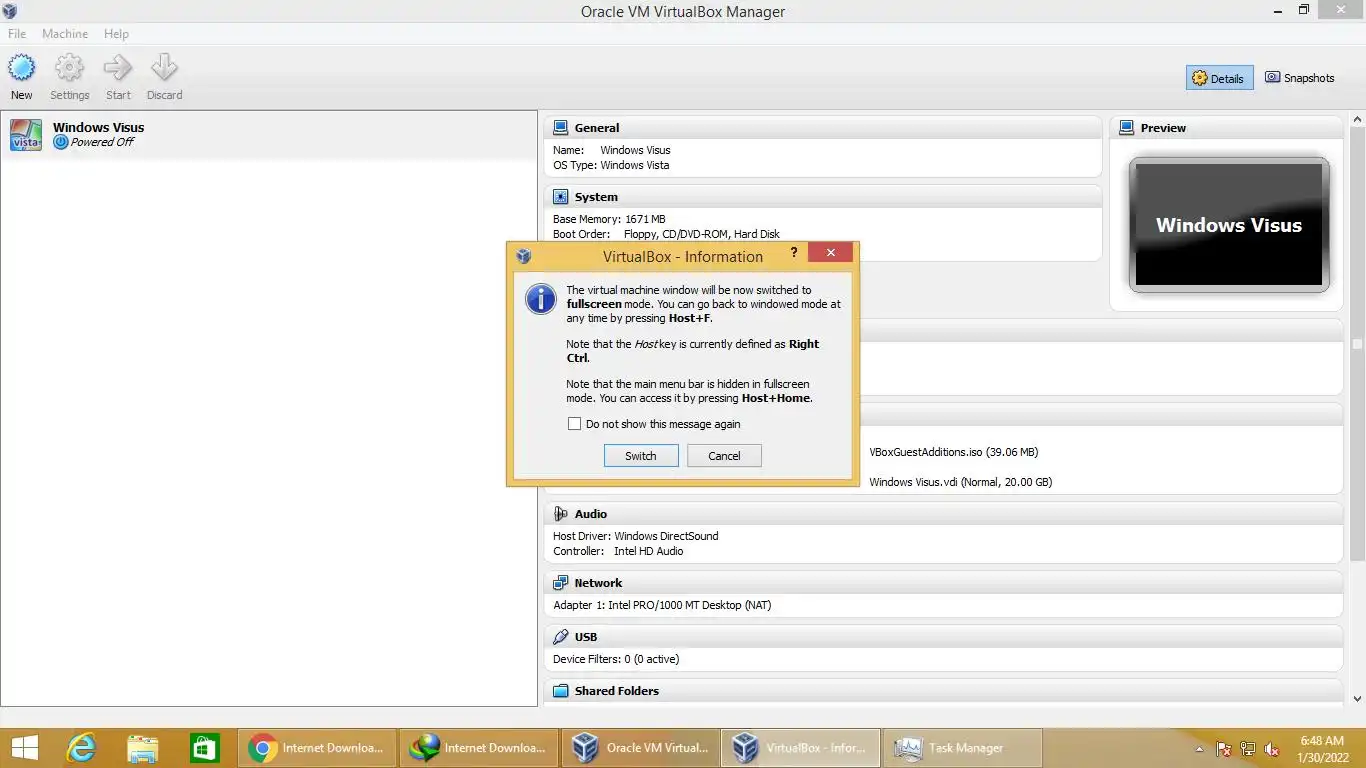1366x768 pixels.
Task: Click the Windows Visus preview thumbnail
Action: [1229, 225]
